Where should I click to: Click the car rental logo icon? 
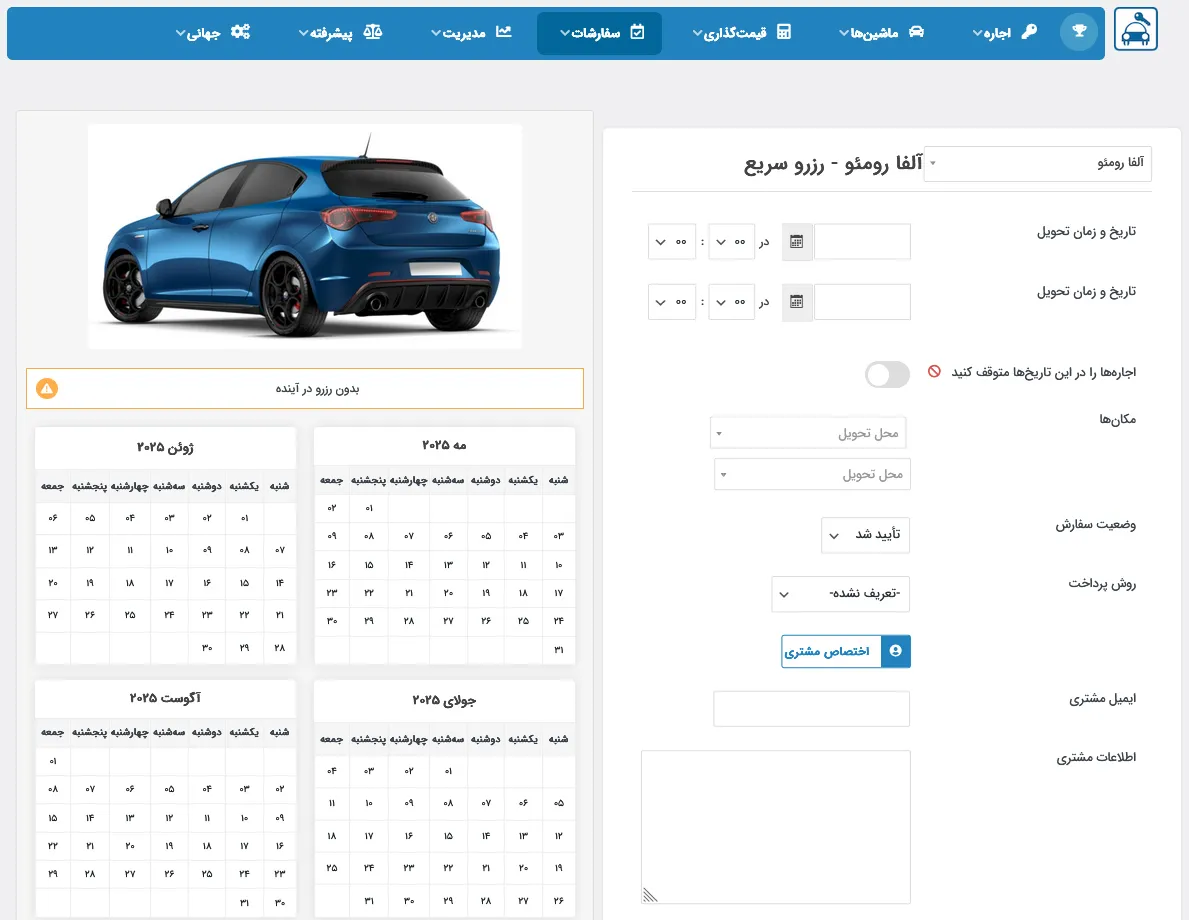[1135, 30]
